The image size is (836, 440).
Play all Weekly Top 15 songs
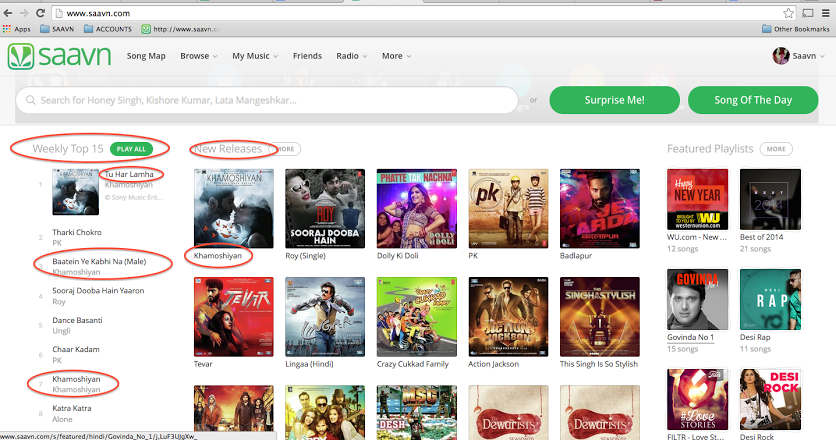pos(131,149)
